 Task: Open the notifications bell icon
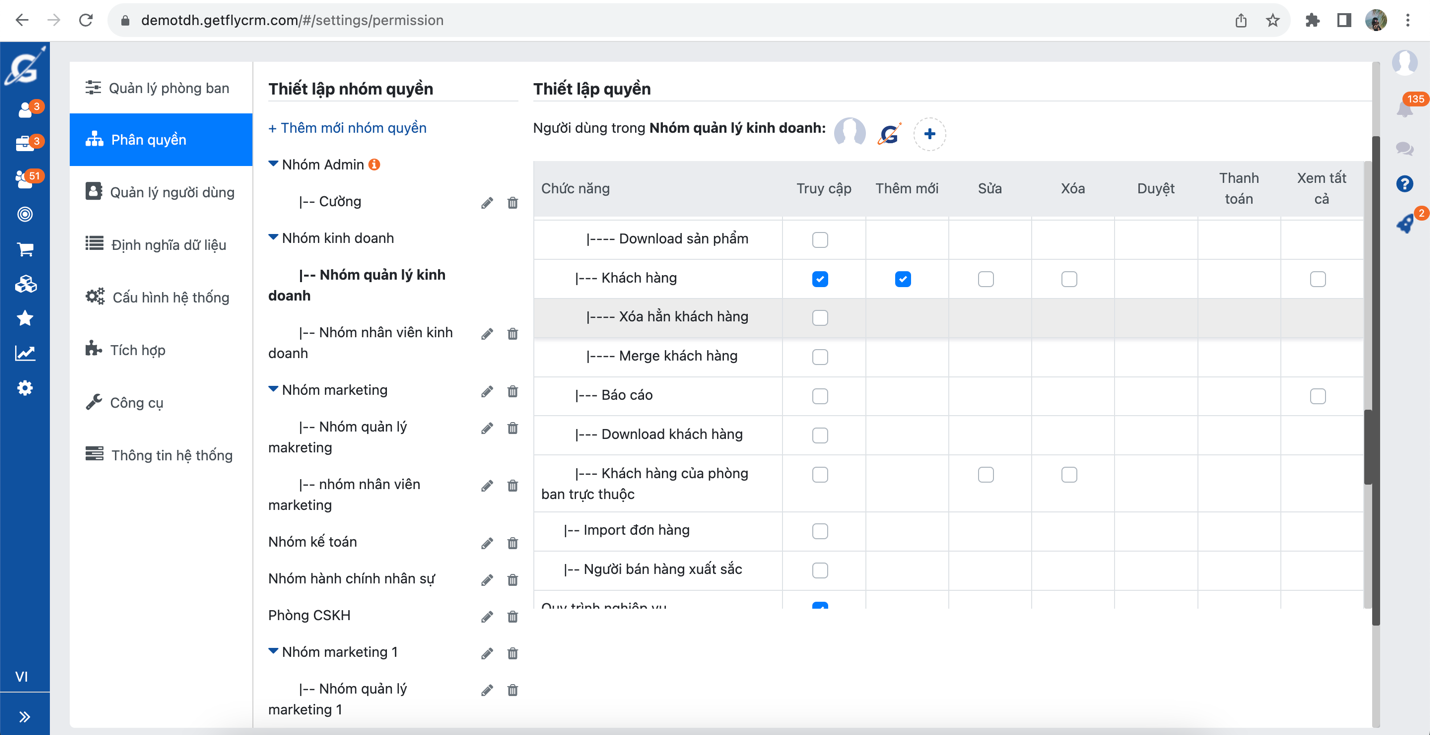[x=1405, y=109]
